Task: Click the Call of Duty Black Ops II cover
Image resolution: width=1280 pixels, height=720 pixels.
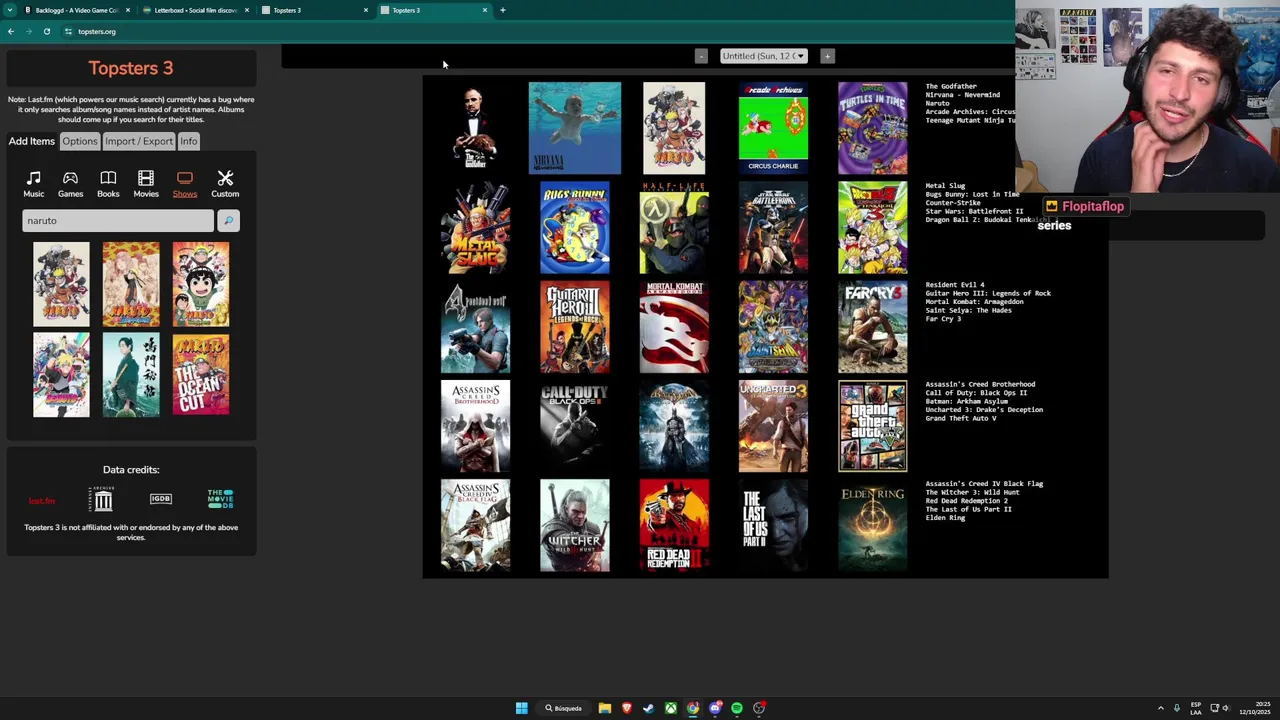Action: [575, 426]
